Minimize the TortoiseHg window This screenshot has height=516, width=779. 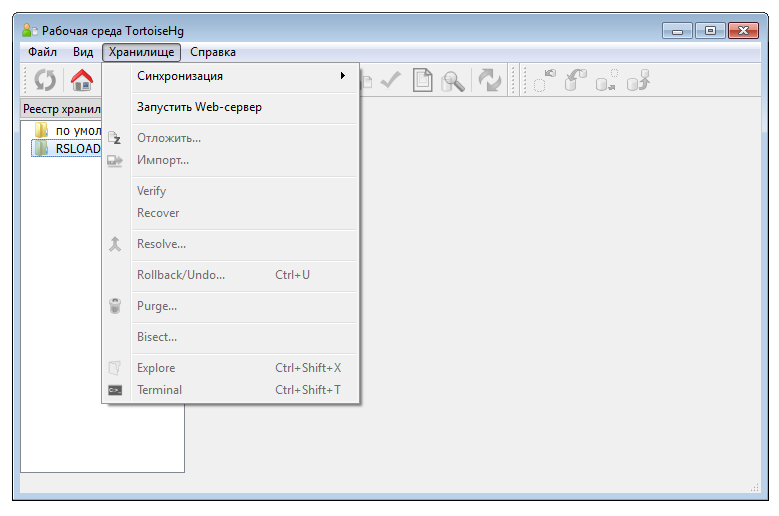[677, 31]
